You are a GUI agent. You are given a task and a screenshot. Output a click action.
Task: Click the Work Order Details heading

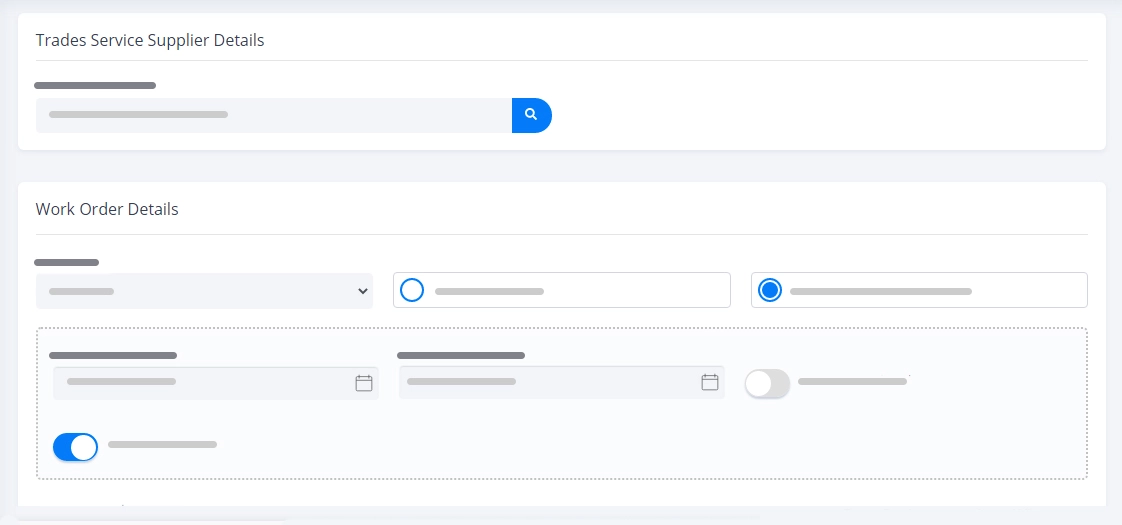[107, 210]
